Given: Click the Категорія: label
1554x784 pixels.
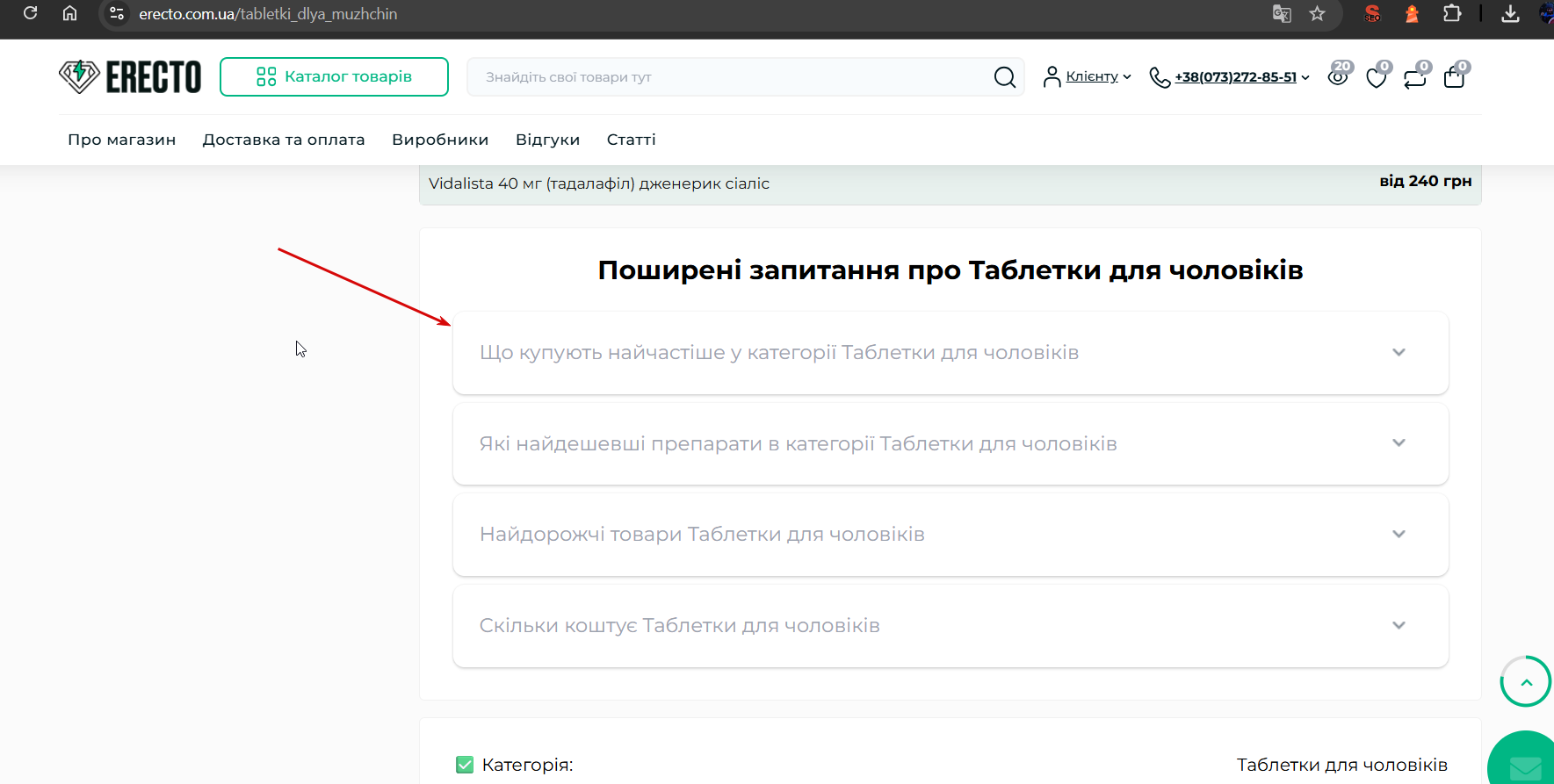Looking at the screenshot, I should [527, 765].
